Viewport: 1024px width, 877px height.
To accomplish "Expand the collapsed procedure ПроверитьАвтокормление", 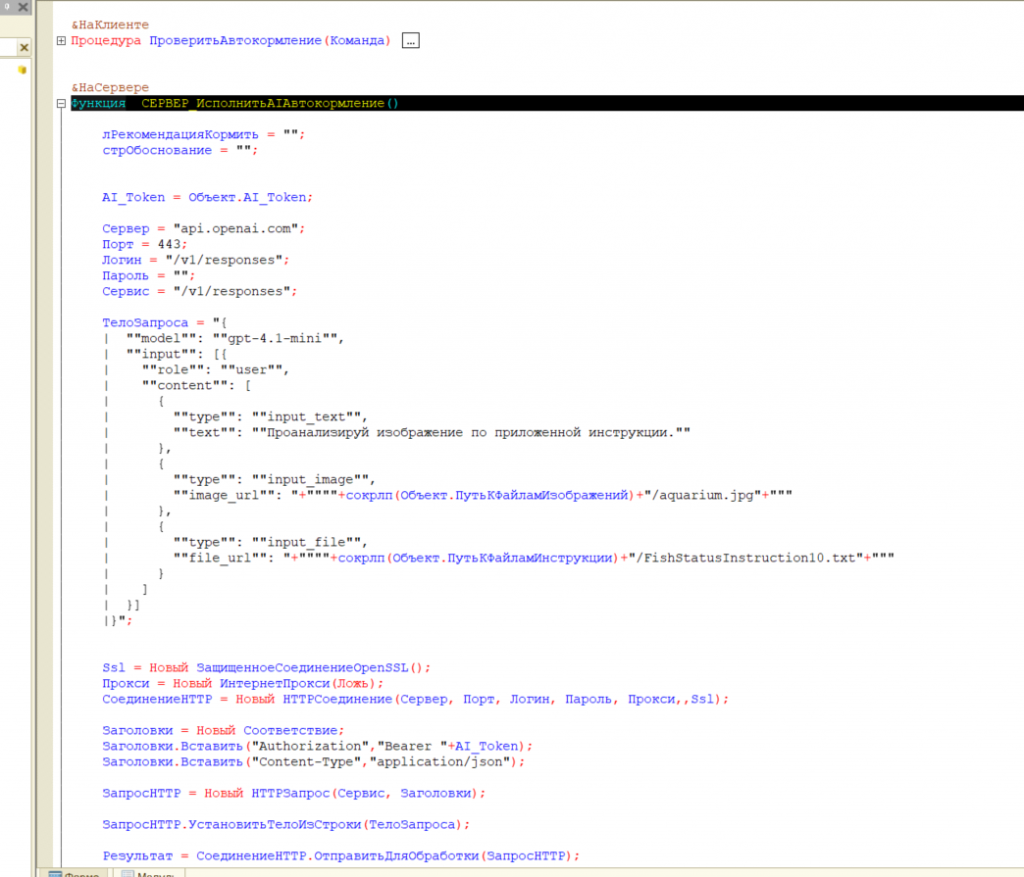I will 61,40.
